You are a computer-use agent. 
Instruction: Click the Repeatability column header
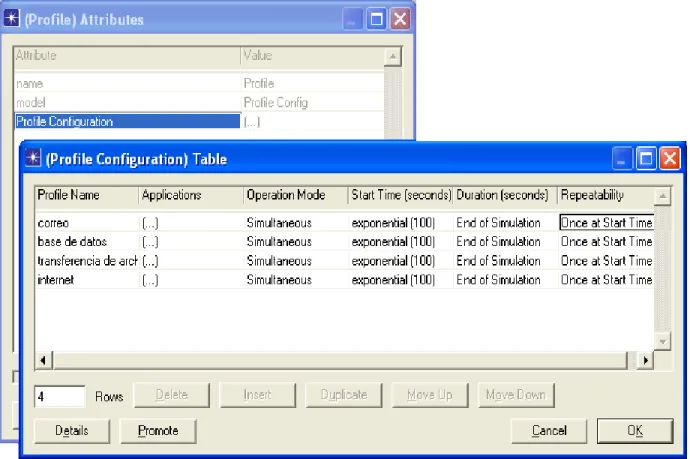click(x=606, y=195)
